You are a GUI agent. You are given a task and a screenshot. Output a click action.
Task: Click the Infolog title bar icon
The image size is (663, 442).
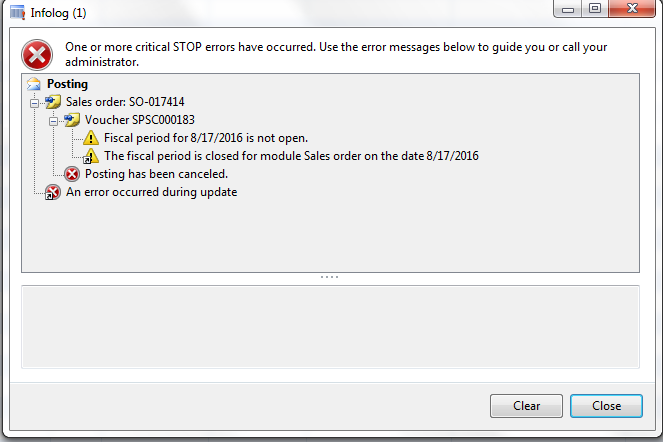pos(17,12)
